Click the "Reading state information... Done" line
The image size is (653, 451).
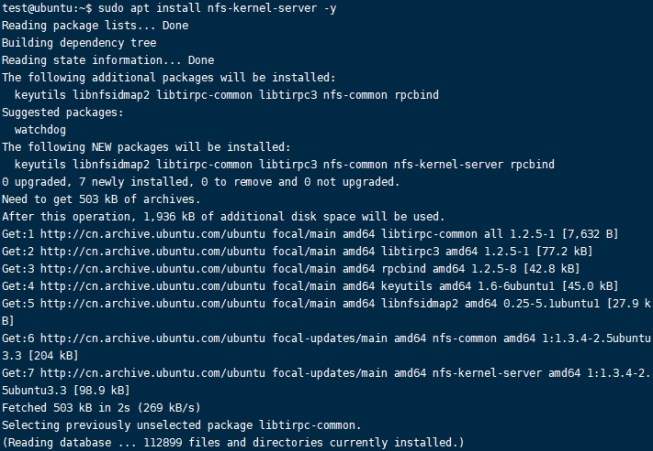[x=108, y=60]
